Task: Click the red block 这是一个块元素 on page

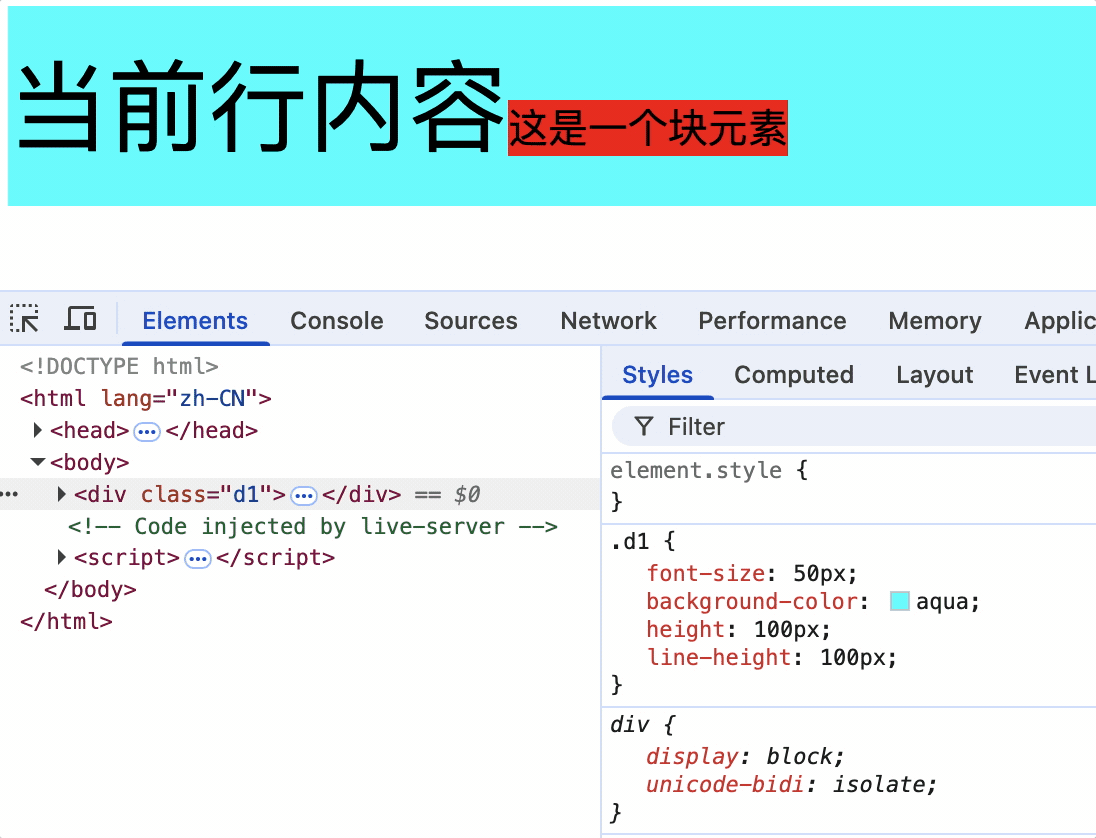Action: tap(648, 128)
